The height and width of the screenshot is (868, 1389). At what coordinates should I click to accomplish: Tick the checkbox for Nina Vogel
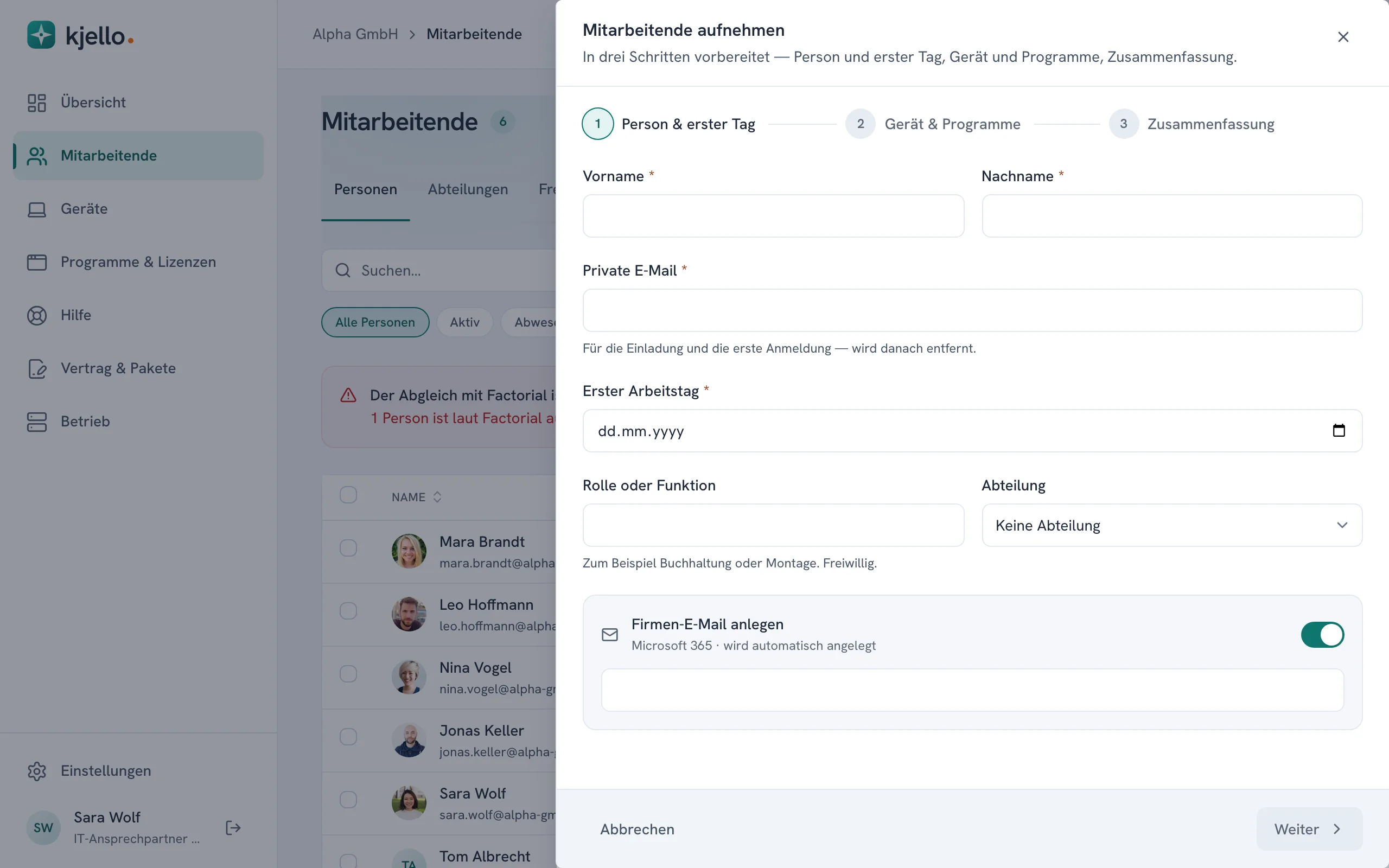[348, 674]
